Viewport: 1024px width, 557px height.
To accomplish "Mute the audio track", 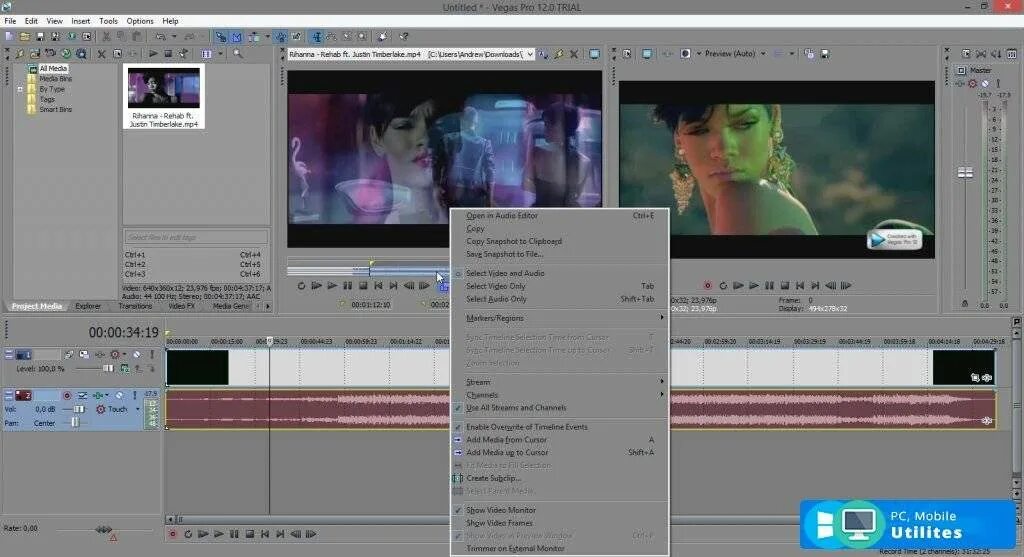I will click(x=120, y=395).
